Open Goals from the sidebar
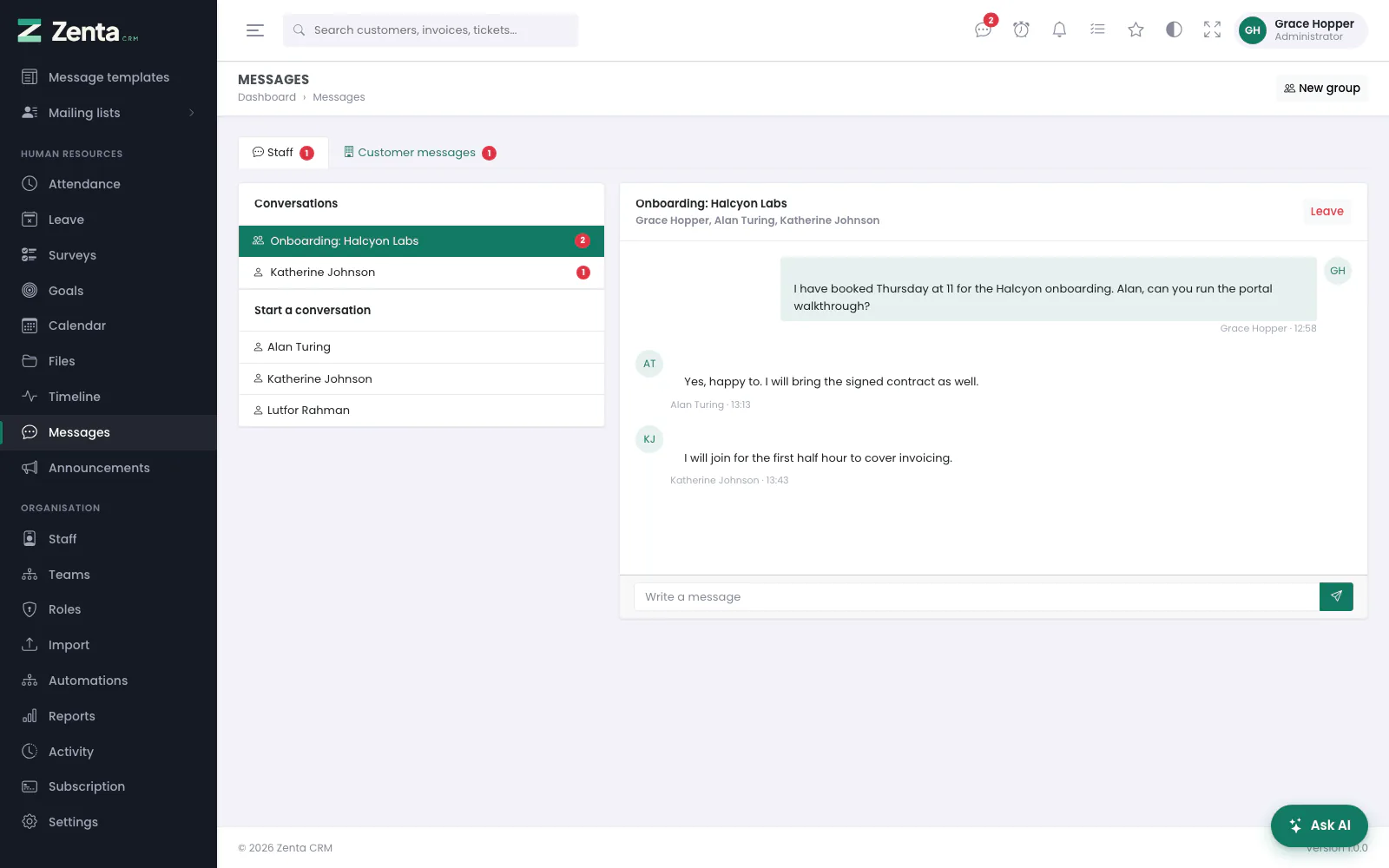This screenshot has width=1389, height=868. 109,291
